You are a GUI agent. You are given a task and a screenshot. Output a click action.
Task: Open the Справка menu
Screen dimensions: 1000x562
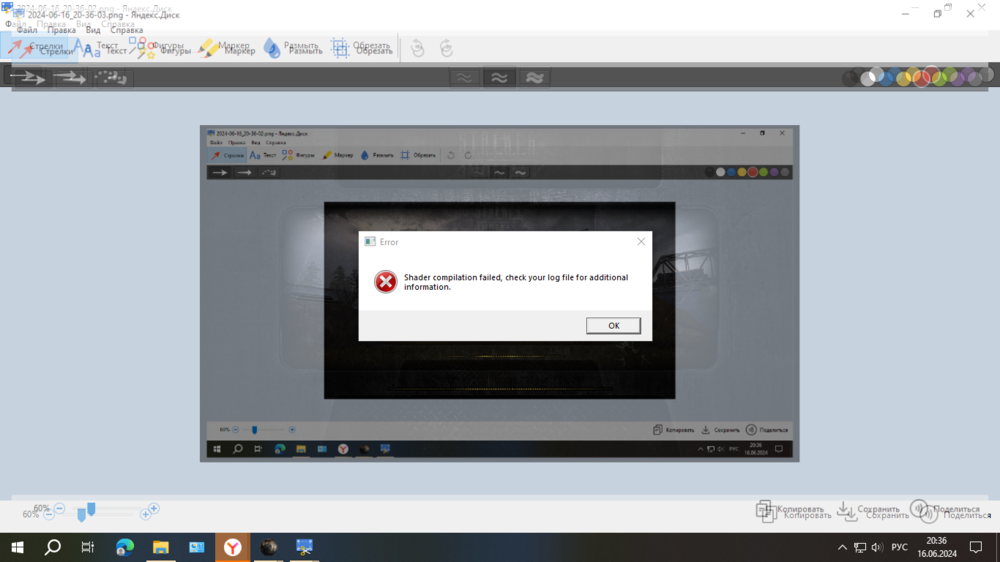[x=126, y=30]
